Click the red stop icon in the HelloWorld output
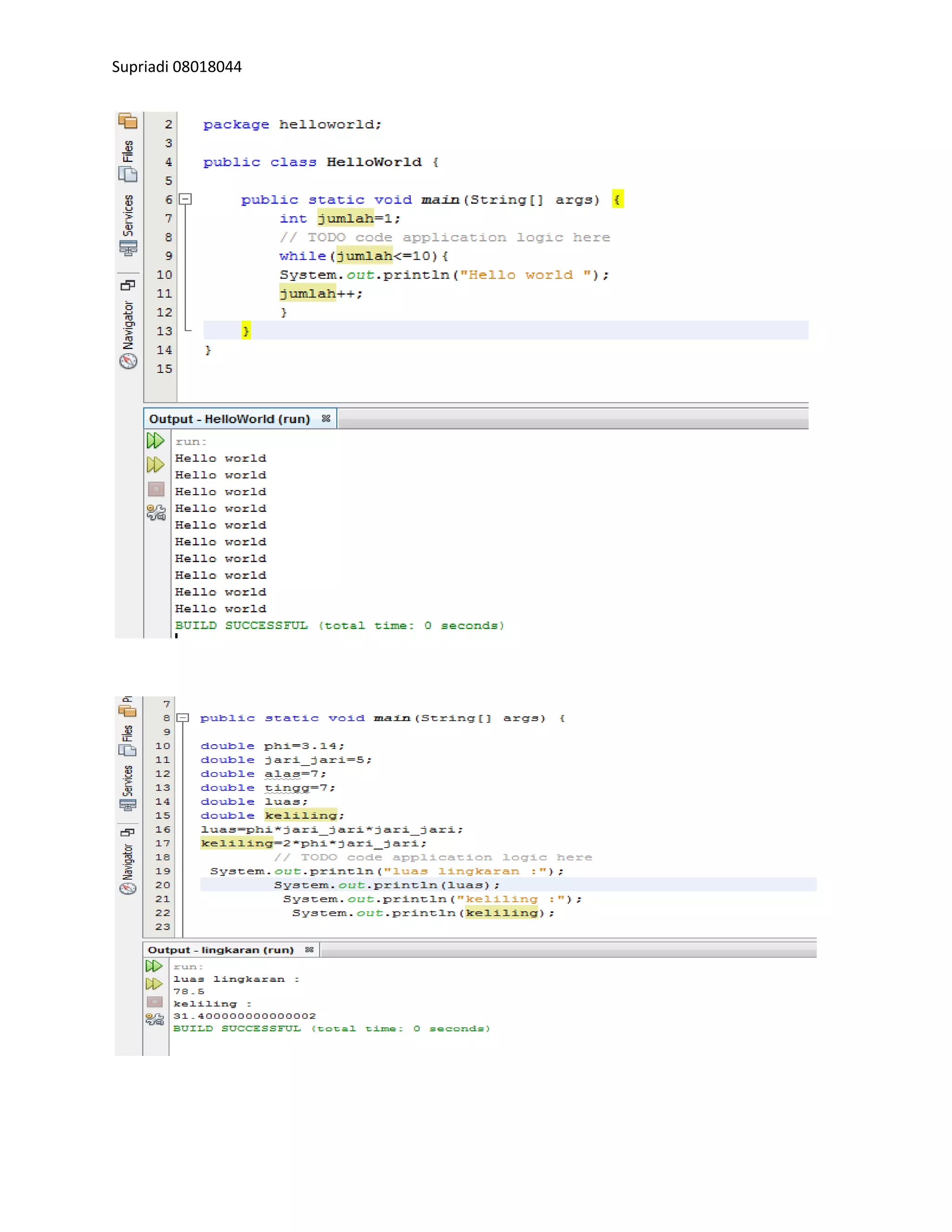The image size is (952, 1232). 156,489
